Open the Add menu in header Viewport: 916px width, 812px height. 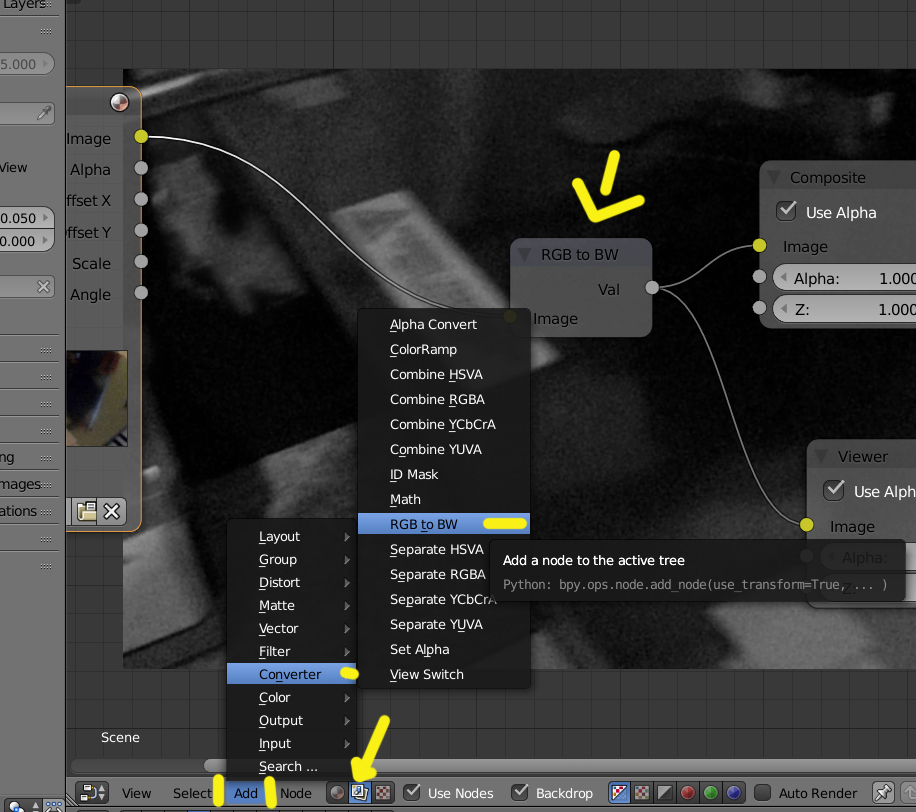coord(246,793)
